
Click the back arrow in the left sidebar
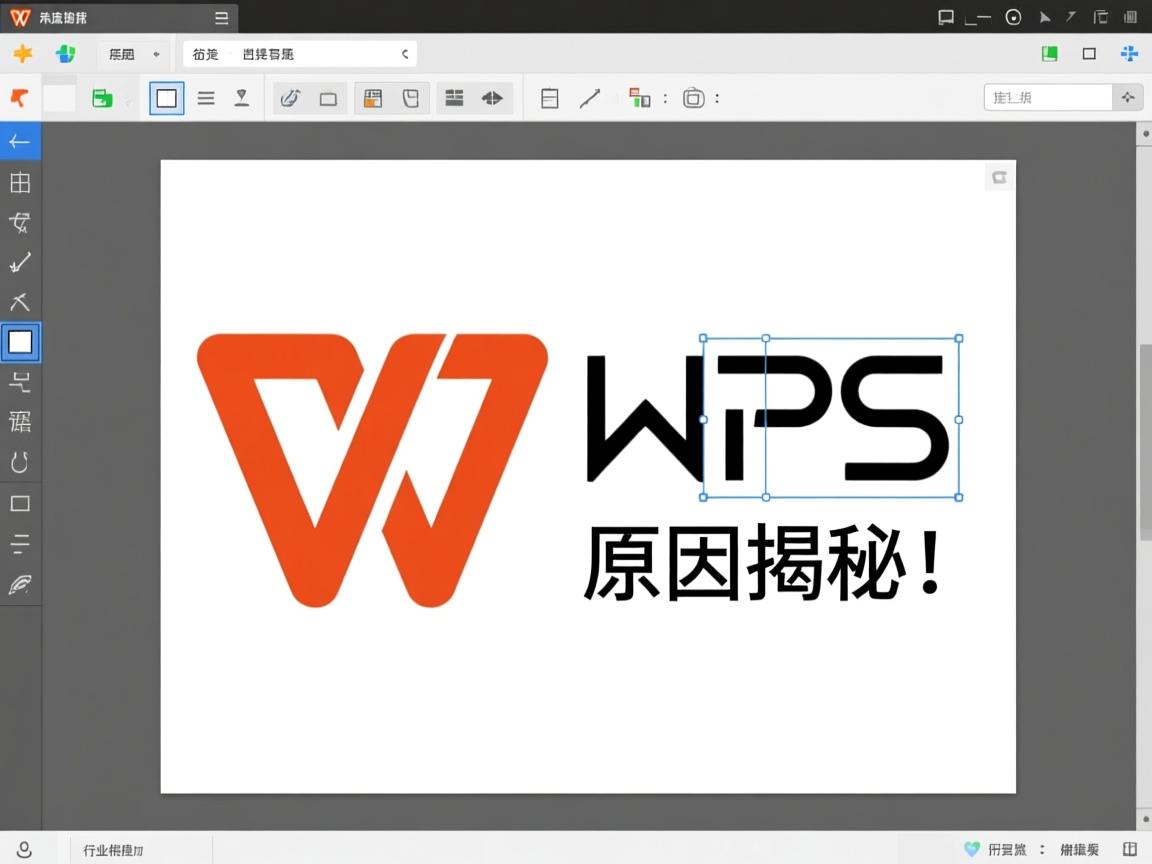20,141
